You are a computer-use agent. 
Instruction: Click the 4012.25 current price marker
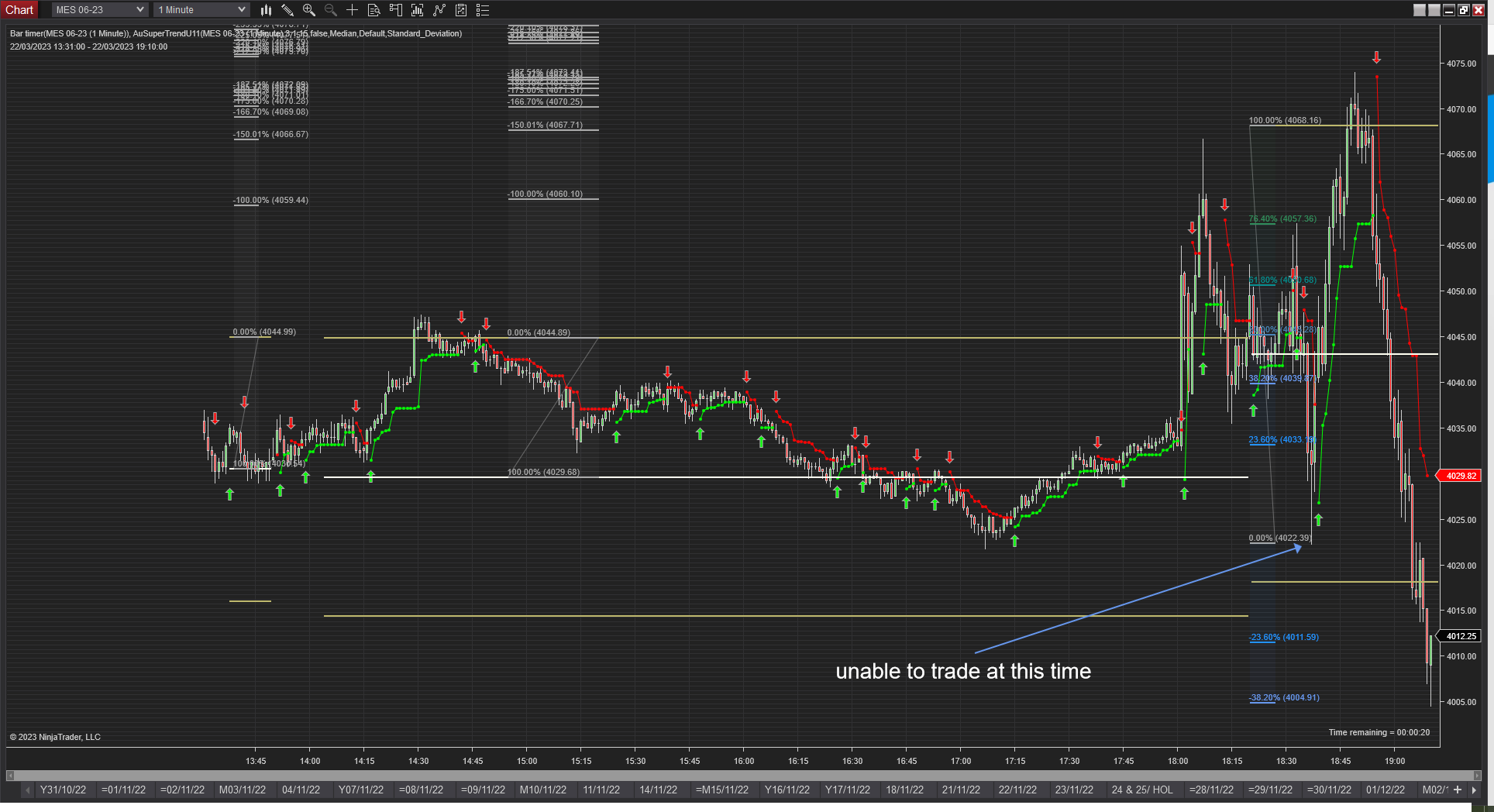(x=1460, y=636)
